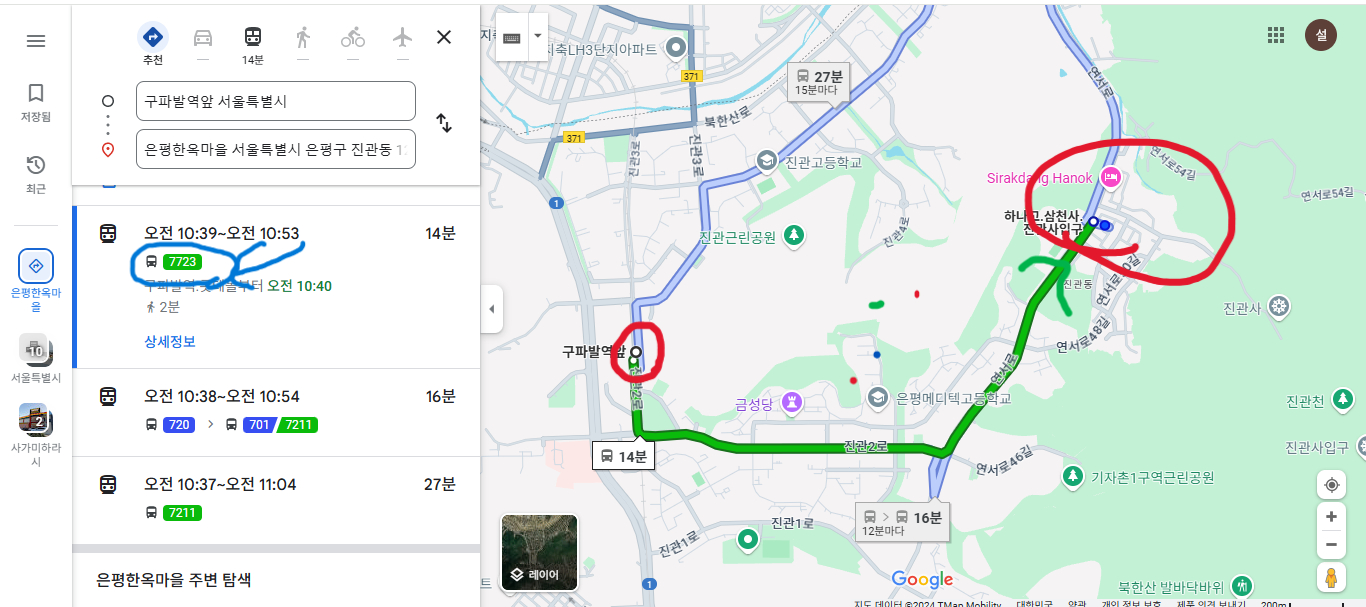Select the 10:39–10:53 bus 7723 route
Image resolution: width=1366 pixels, height=607 pixels.
pos(276,287)
